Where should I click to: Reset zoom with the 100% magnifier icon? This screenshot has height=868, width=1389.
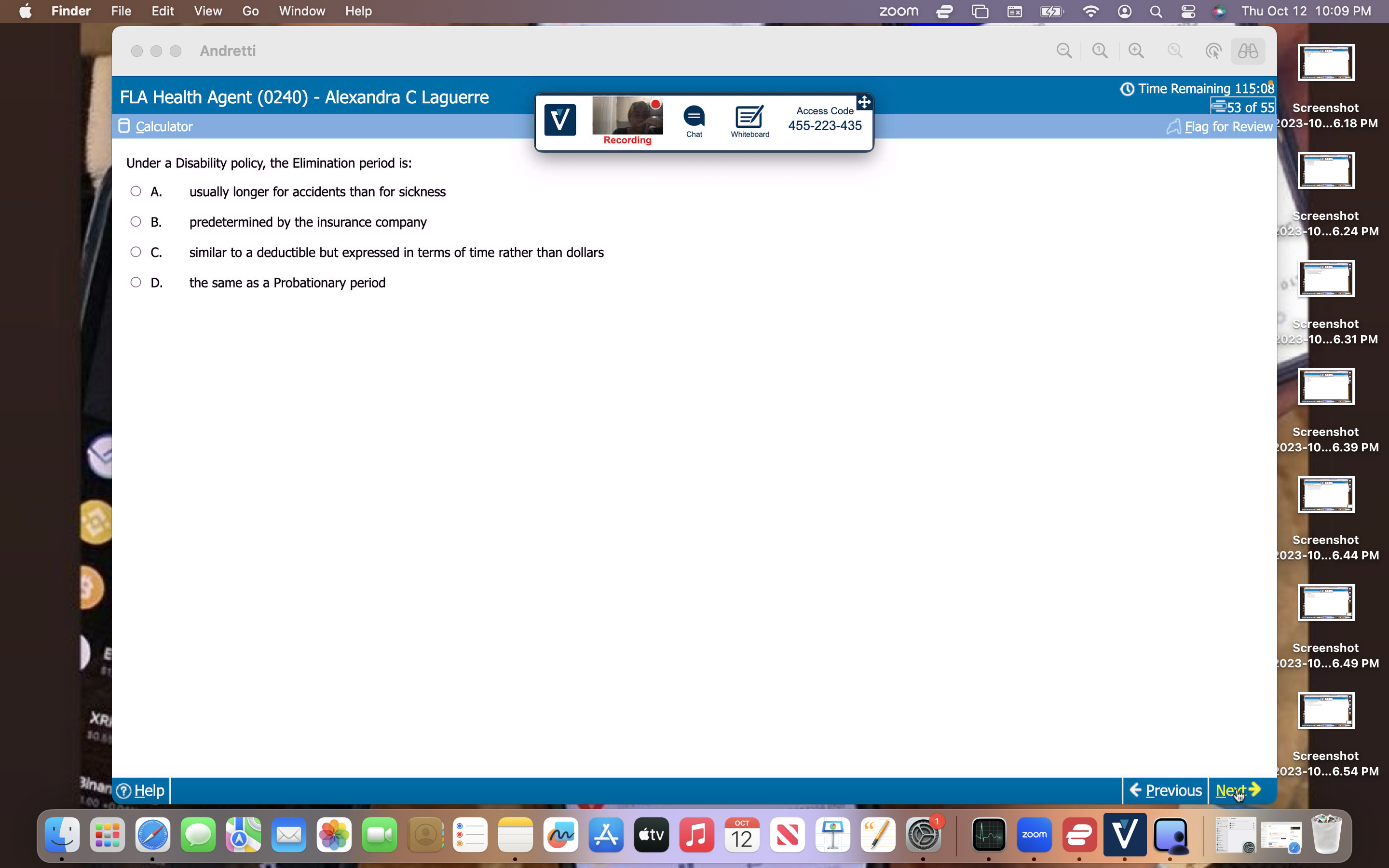tap(1100, 51)
